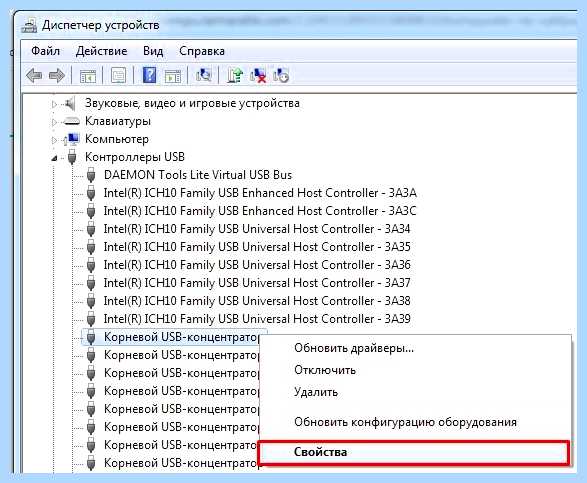Image resolution: width=587 pixels, height=483 pixels.
Task: Click USB icon of Enhanced Host Controller 3A3A
Action: tap(91, 193)
